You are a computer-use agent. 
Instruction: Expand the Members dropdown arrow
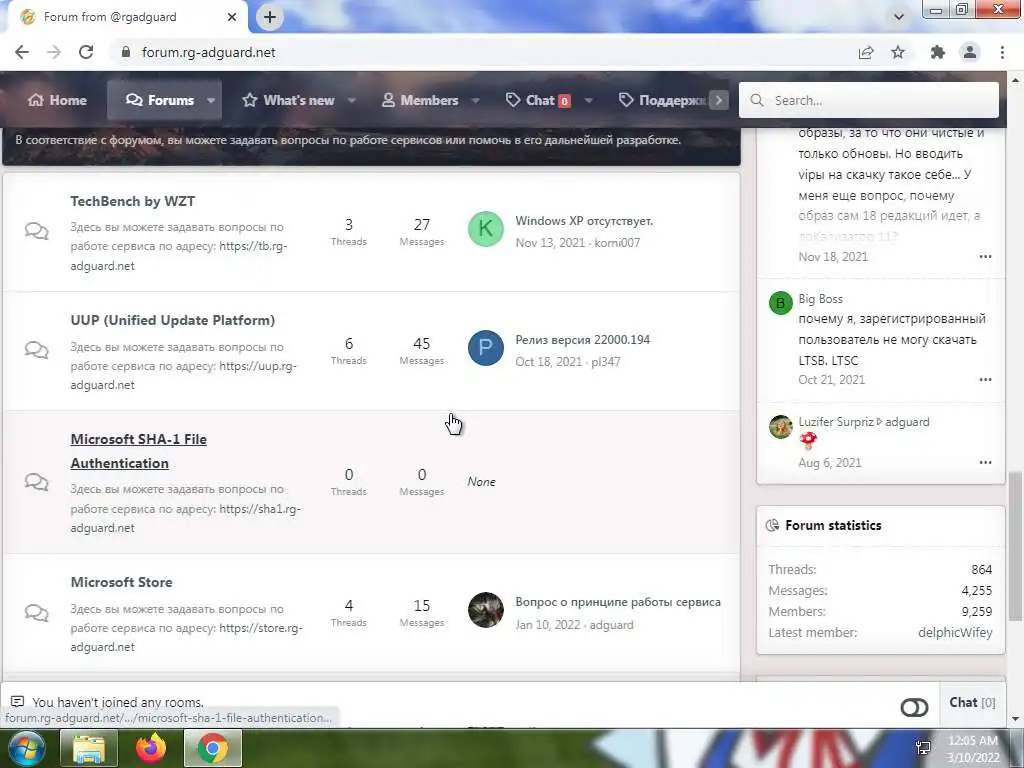coord(475,101)
